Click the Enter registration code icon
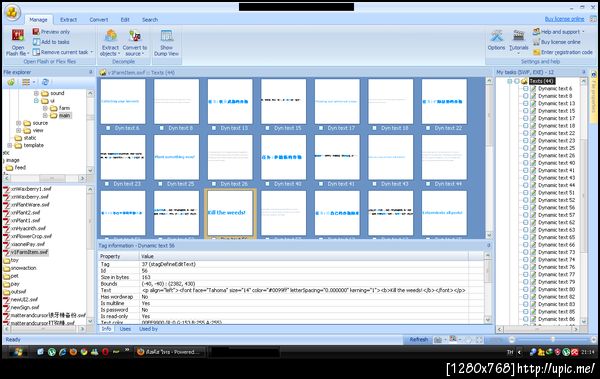Viewport: 600px width, 379px height. pyautogui.click(x=536, y=52)
